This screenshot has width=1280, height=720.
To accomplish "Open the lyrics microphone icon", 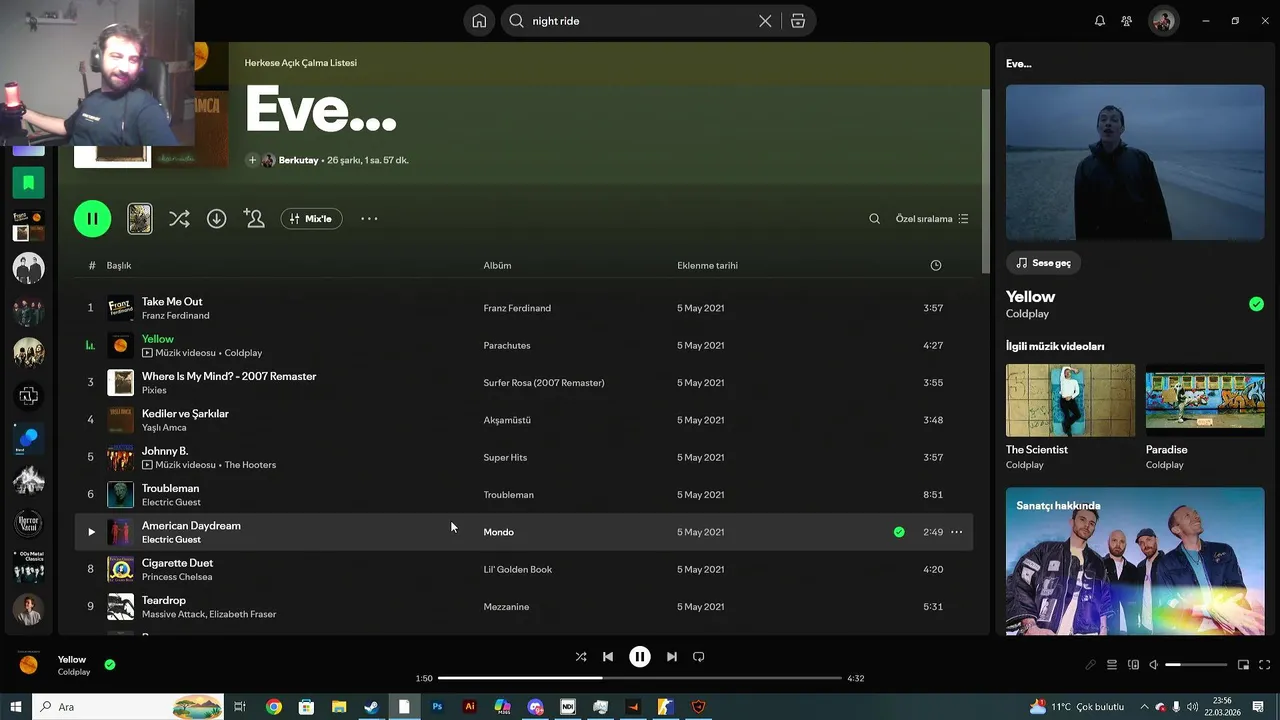I will [x=1091, y=665].
